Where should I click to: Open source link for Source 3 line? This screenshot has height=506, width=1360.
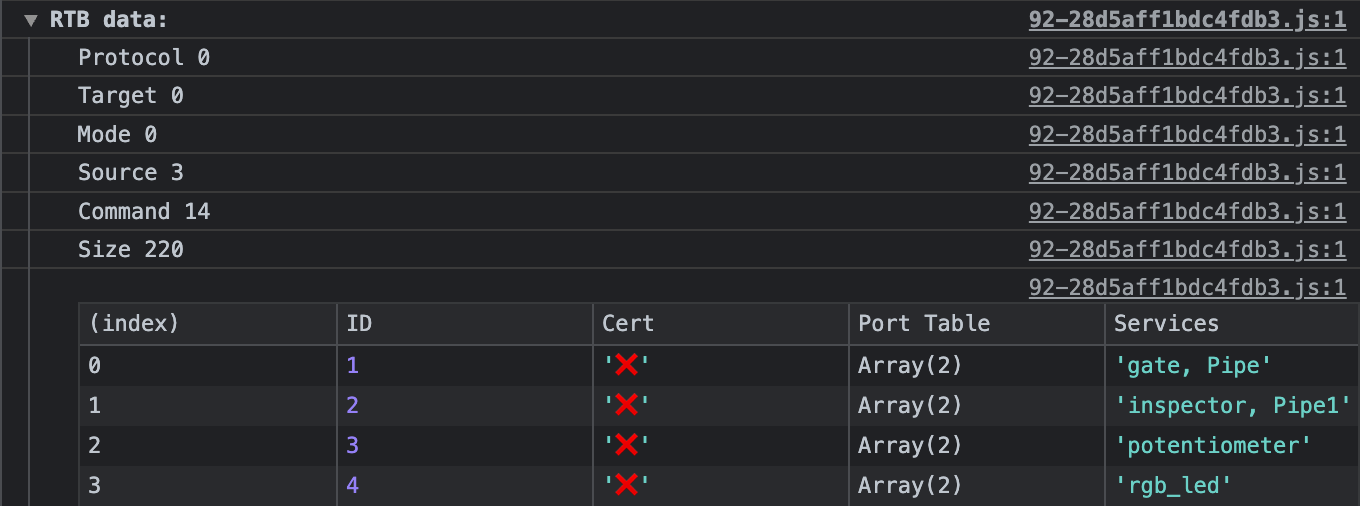pyautogui.click(x=1187, y=173)
